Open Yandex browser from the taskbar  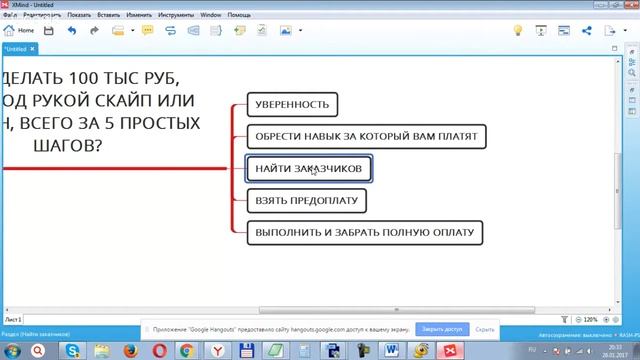[218, 351]
